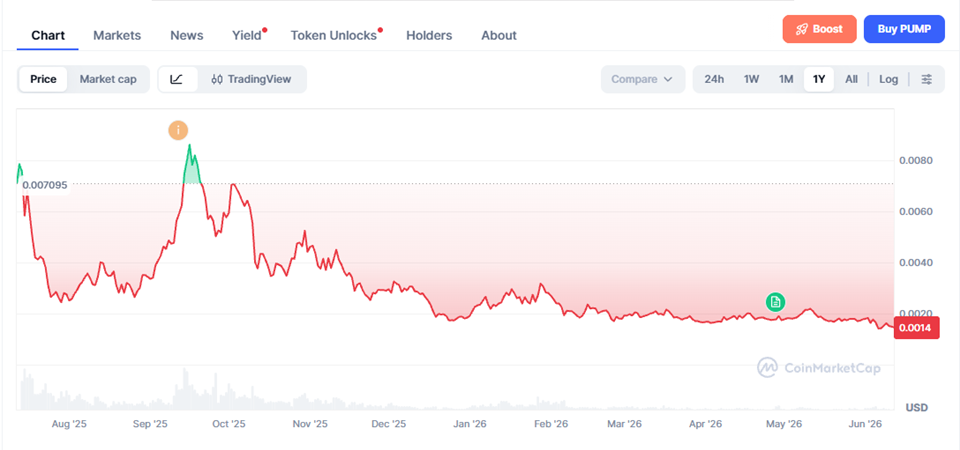960x450 pixels.
Task: Click the 0.0080 price axis label
Action: point(915,160)
